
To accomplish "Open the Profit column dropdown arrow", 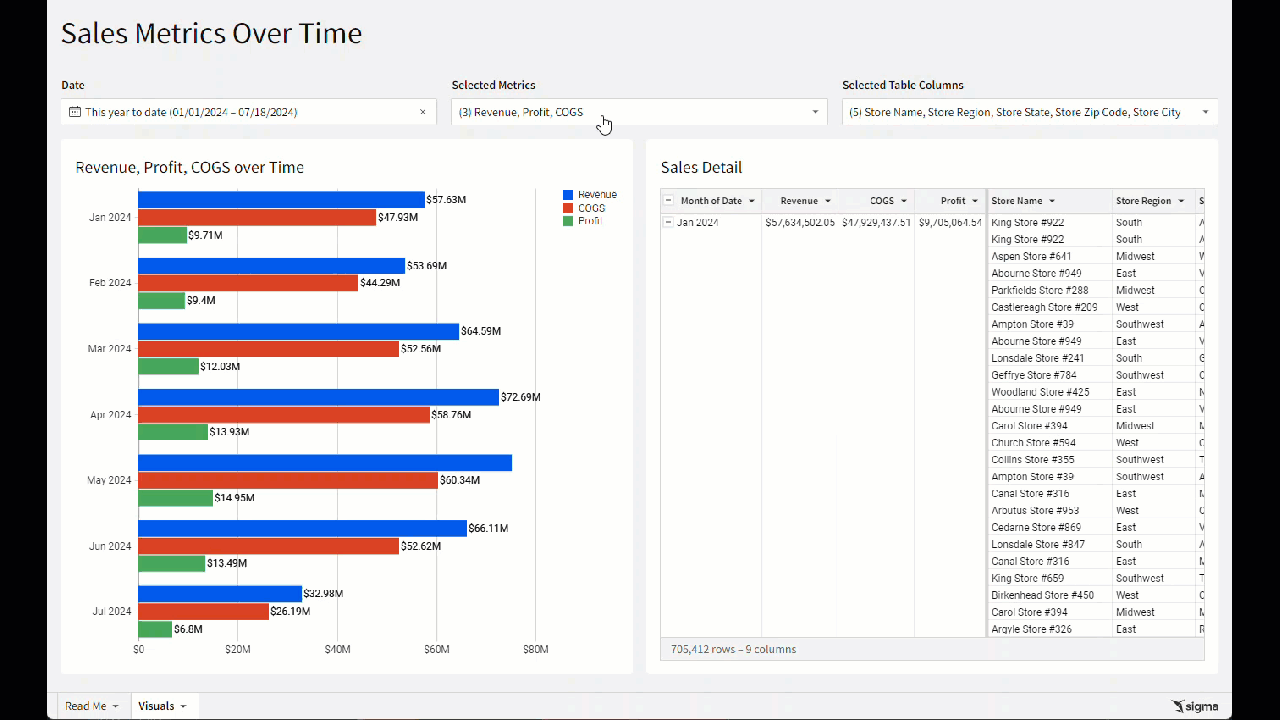I will point(975,201).
